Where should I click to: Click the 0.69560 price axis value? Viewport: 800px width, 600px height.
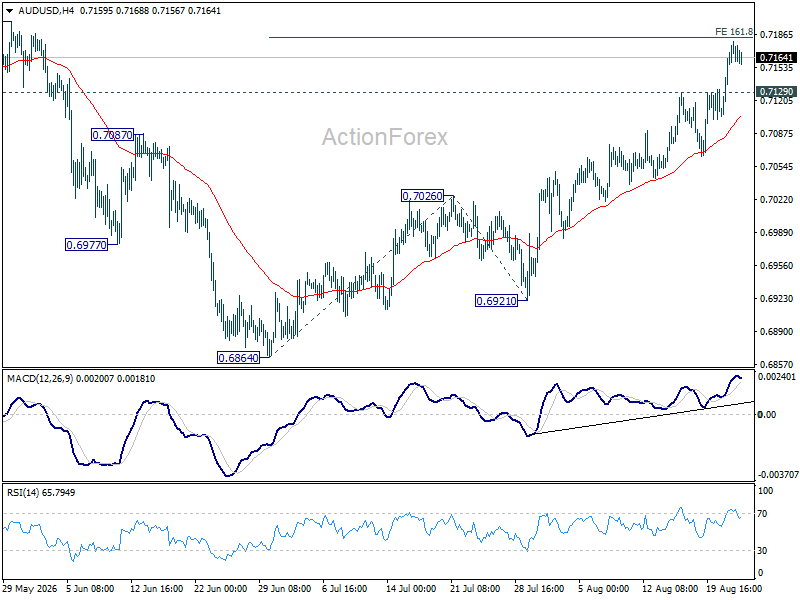pos(777,265)
